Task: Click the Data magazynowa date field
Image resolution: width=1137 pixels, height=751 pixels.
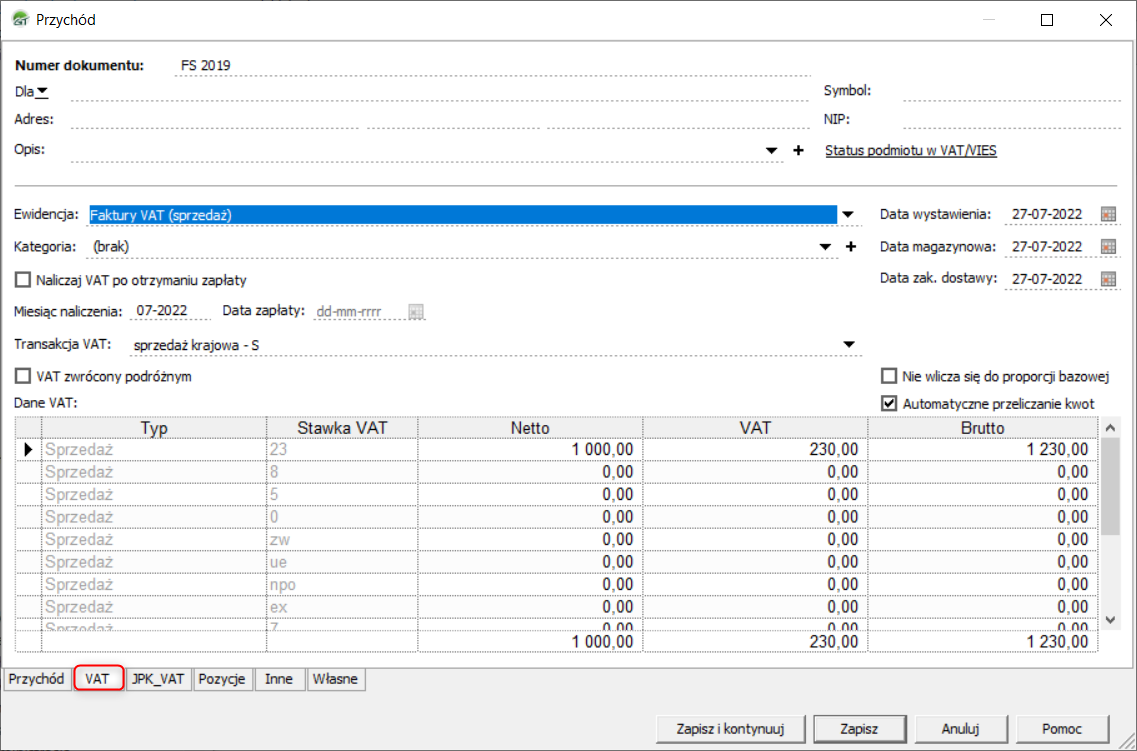Action: (x=1050, y=246)
